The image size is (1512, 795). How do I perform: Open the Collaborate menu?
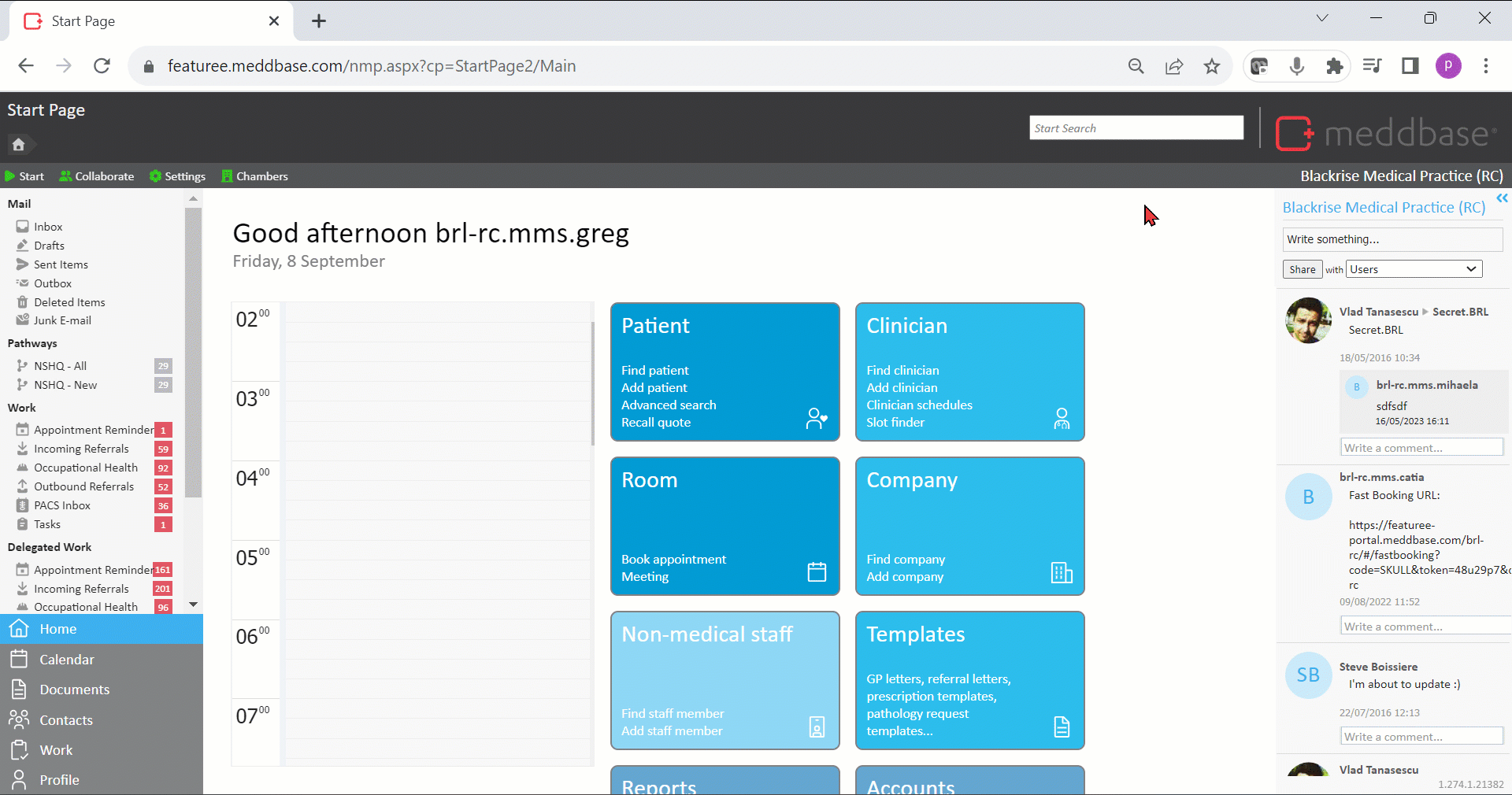pyautogui.click(x=97, y=176)
